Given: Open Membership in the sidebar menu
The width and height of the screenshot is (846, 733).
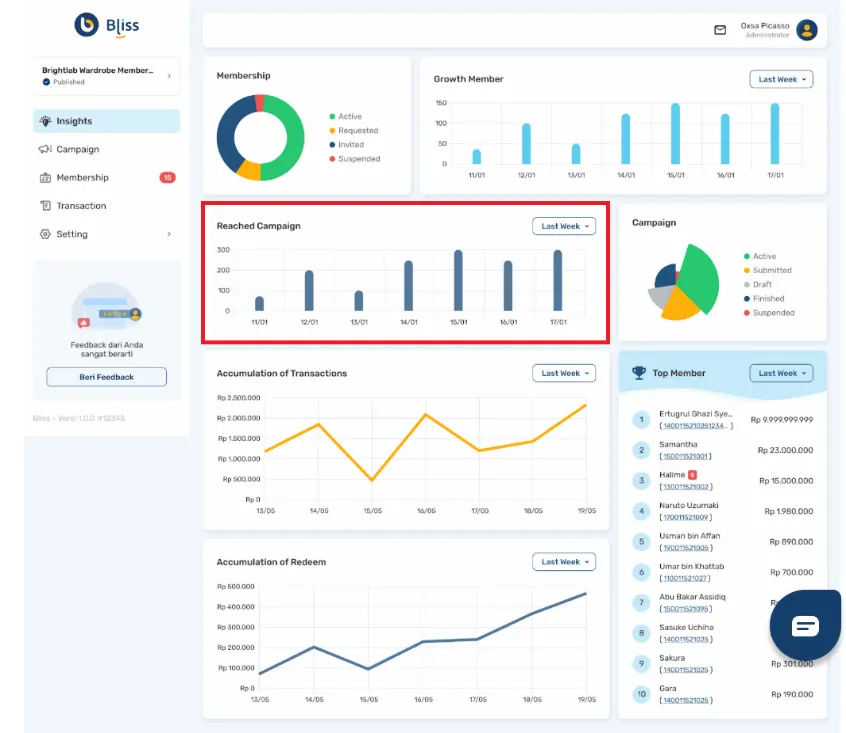Looking at the screenshot, I should click(82, 178).
